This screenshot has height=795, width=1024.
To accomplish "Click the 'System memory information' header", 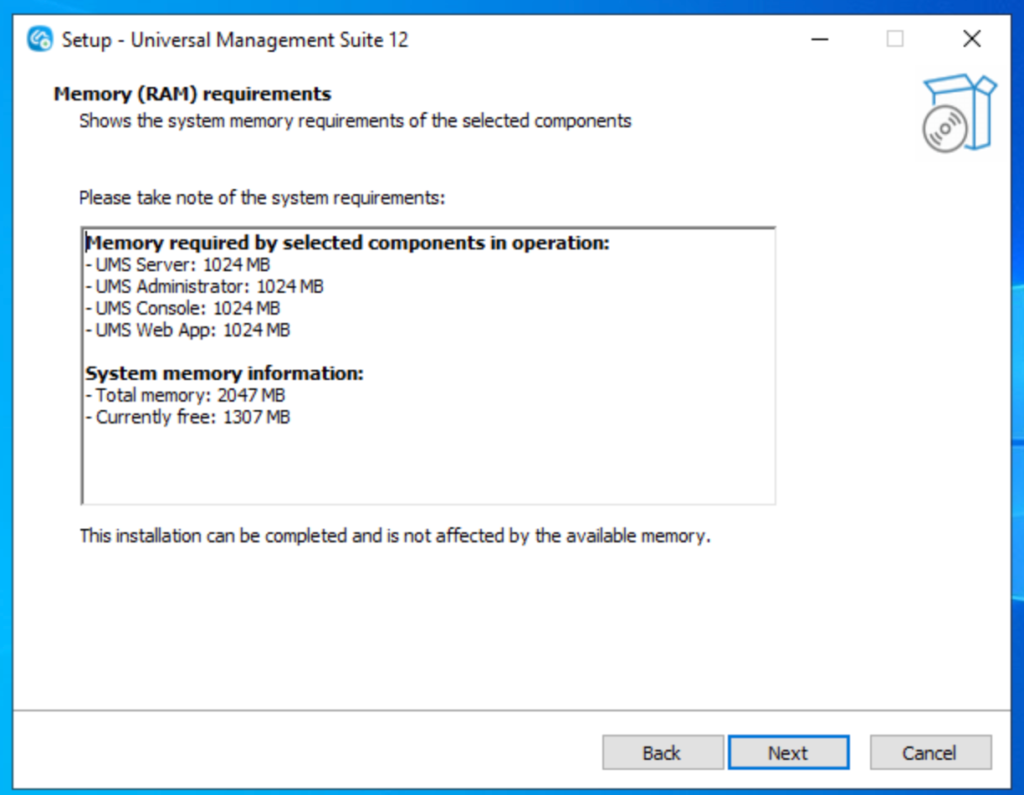I will pyautogui.click(x=225, y=374).
